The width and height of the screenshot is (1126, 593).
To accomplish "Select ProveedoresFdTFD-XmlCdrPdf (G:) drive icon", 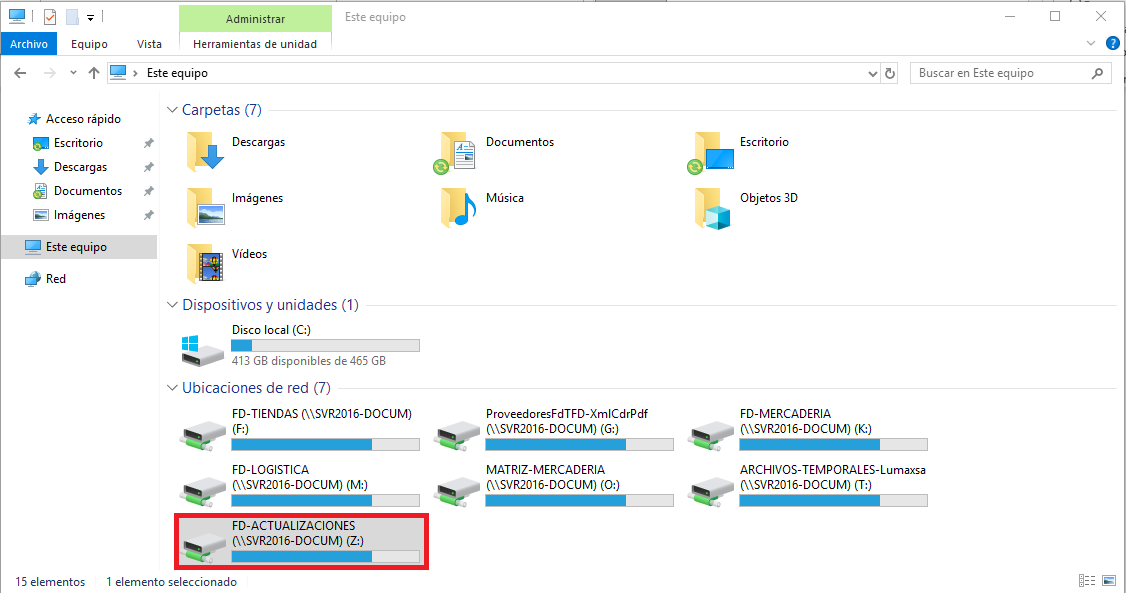I will tap(457, 434).
